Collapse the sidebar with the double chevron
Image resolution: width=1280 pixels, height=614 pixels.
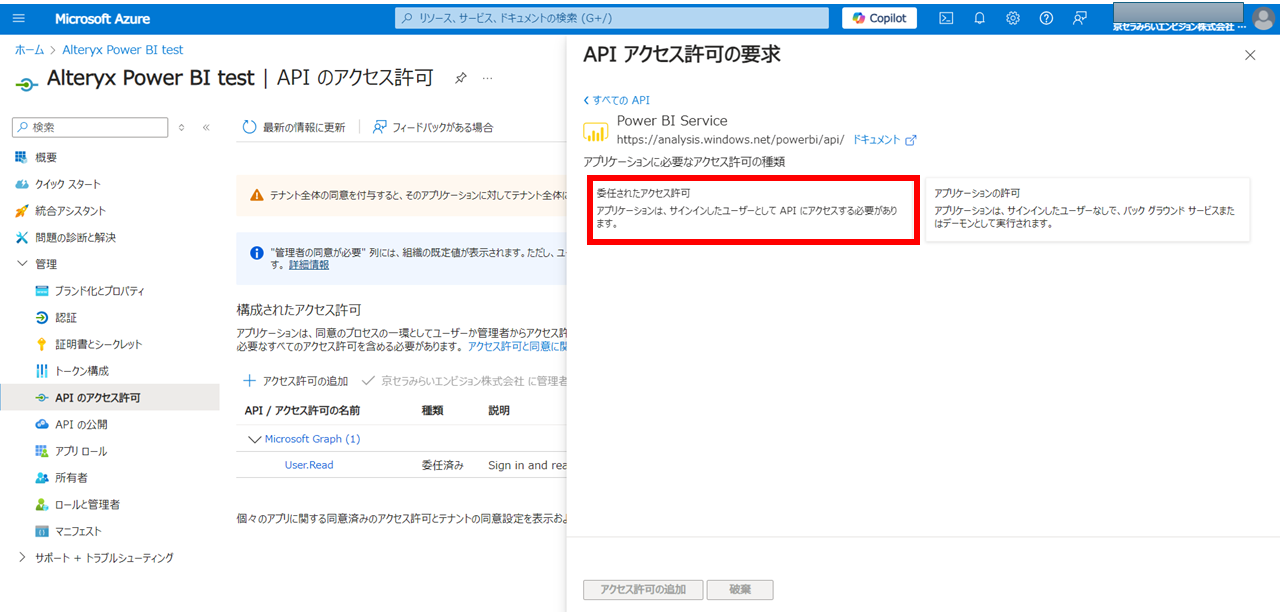coord(206,127)
